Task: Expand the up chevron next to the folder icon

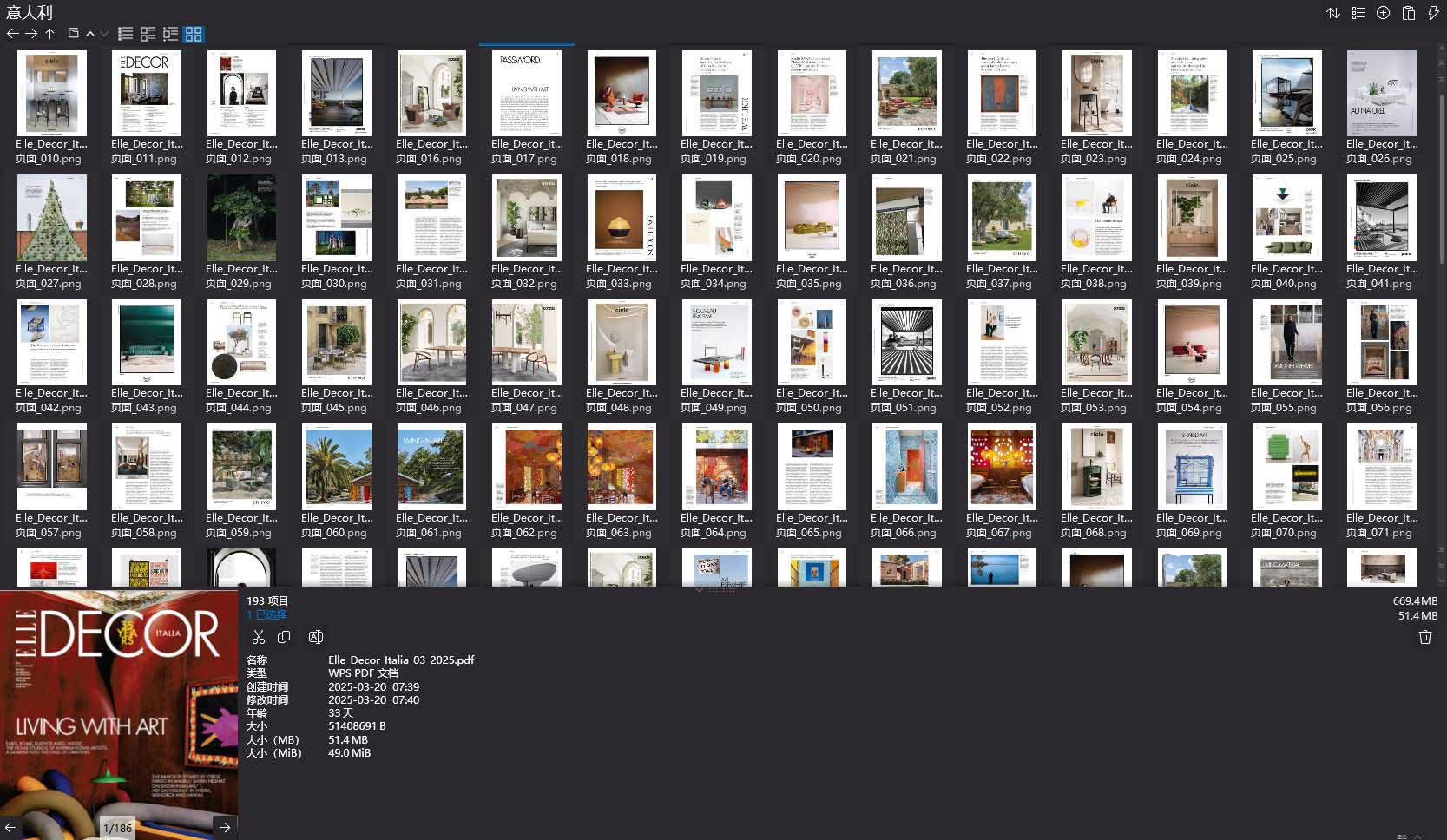Action: coord(90,34)
